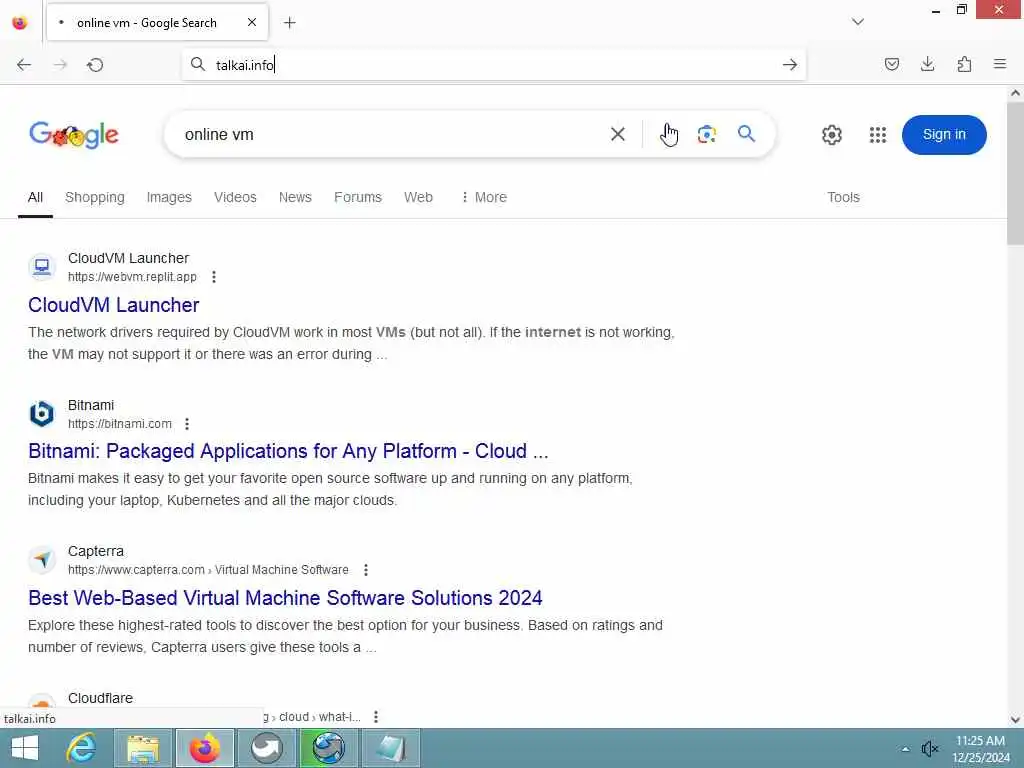
Task: Open the Windows Start button
Action: click(25, 748)
